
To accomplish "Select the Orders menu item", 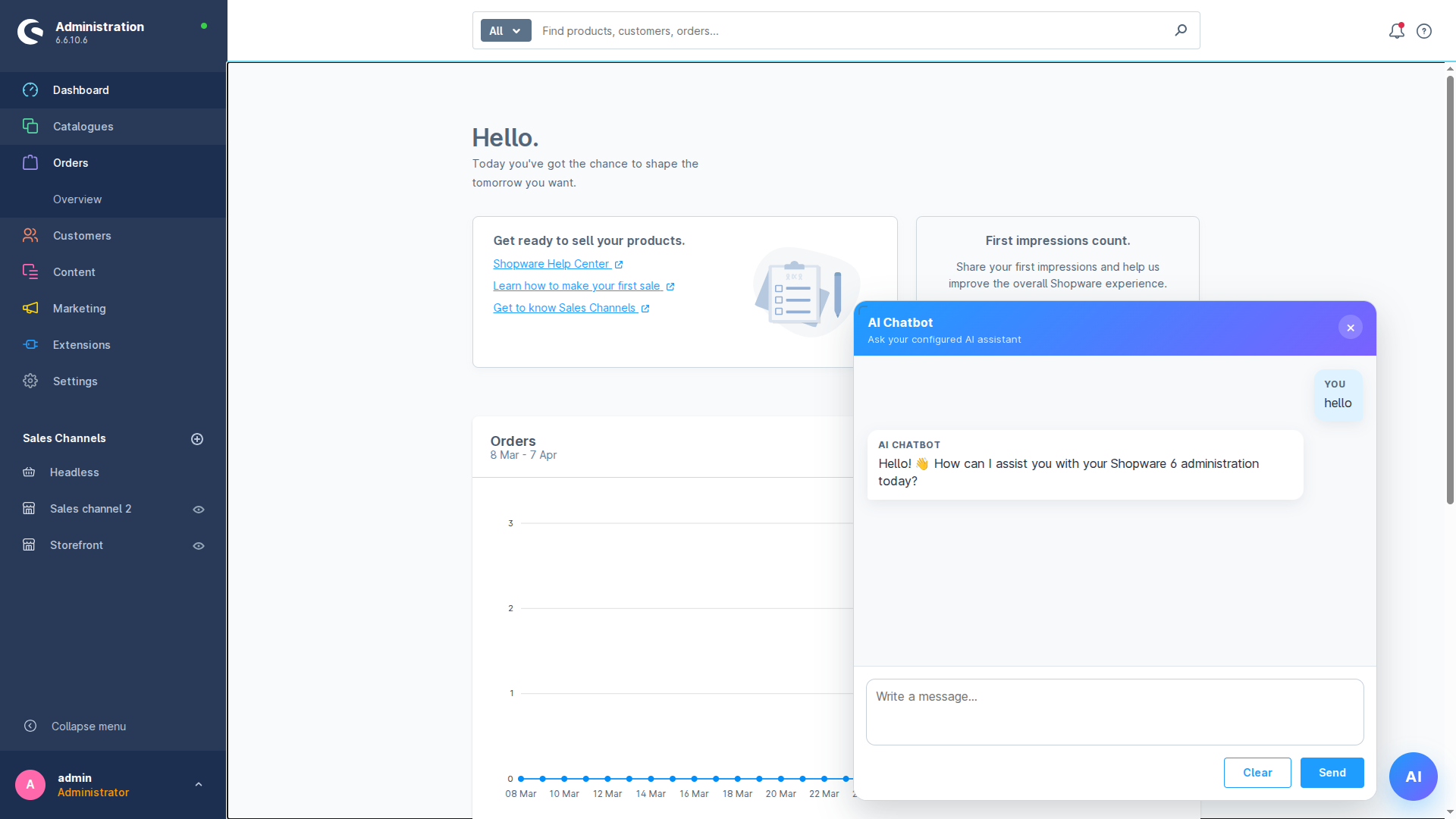I will [x=114, y=163].
